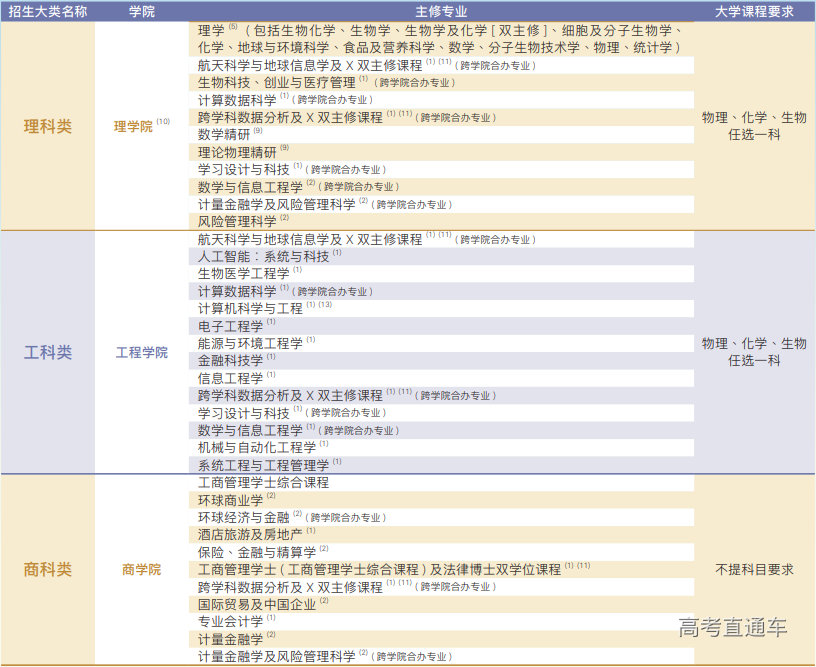Image resolution: width=816 pixels, height=667 pixels.
Task: Click the 招生大类名称 column header
Action: pyautogui.click(x=47, y=11)
